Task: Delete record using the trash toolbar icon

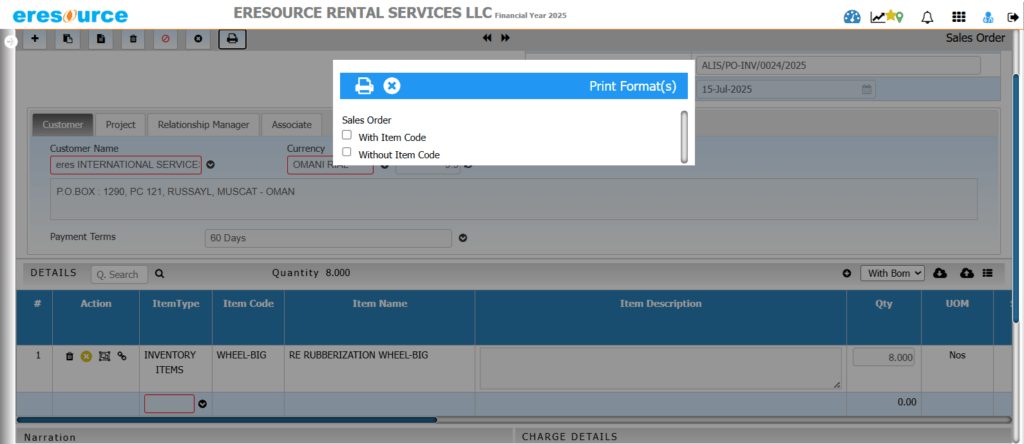Action: coord(133,39)
